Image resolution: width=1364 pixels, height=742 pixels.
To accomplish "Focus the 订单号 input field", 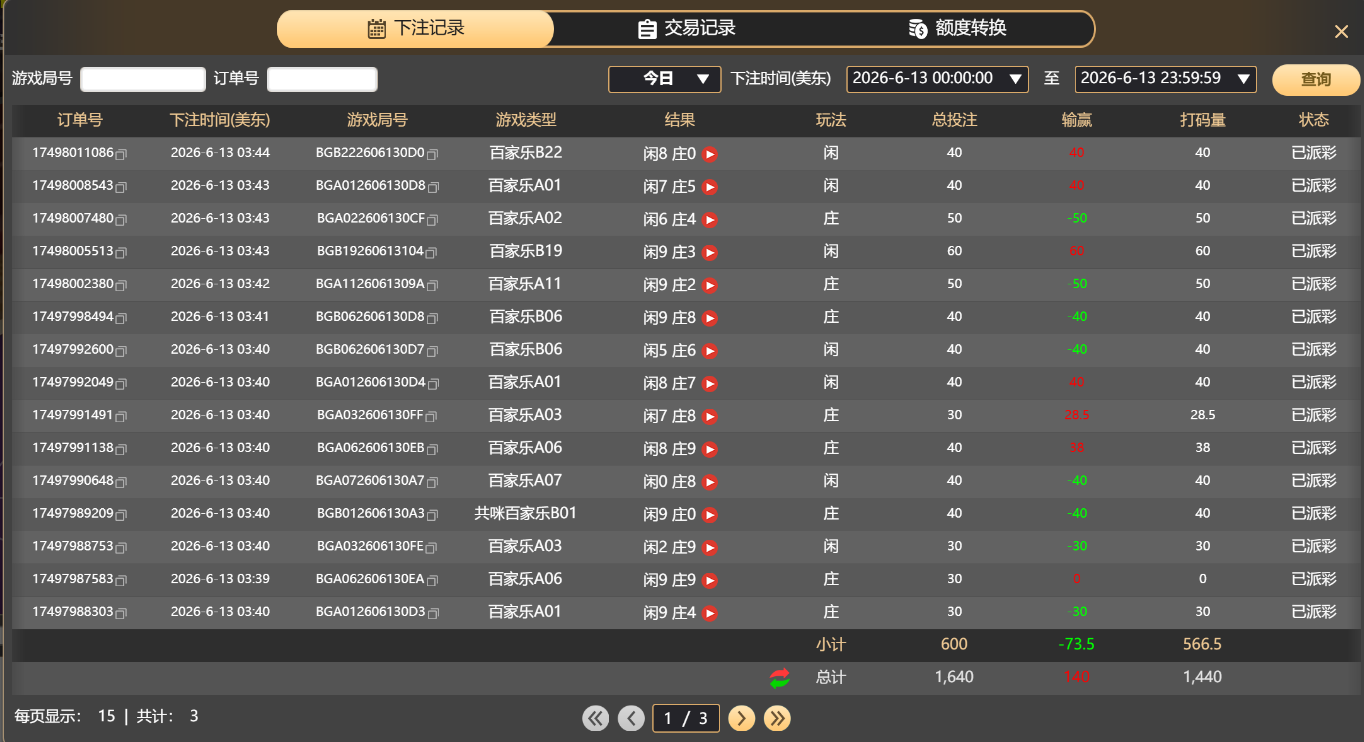I will coord(322,79).
